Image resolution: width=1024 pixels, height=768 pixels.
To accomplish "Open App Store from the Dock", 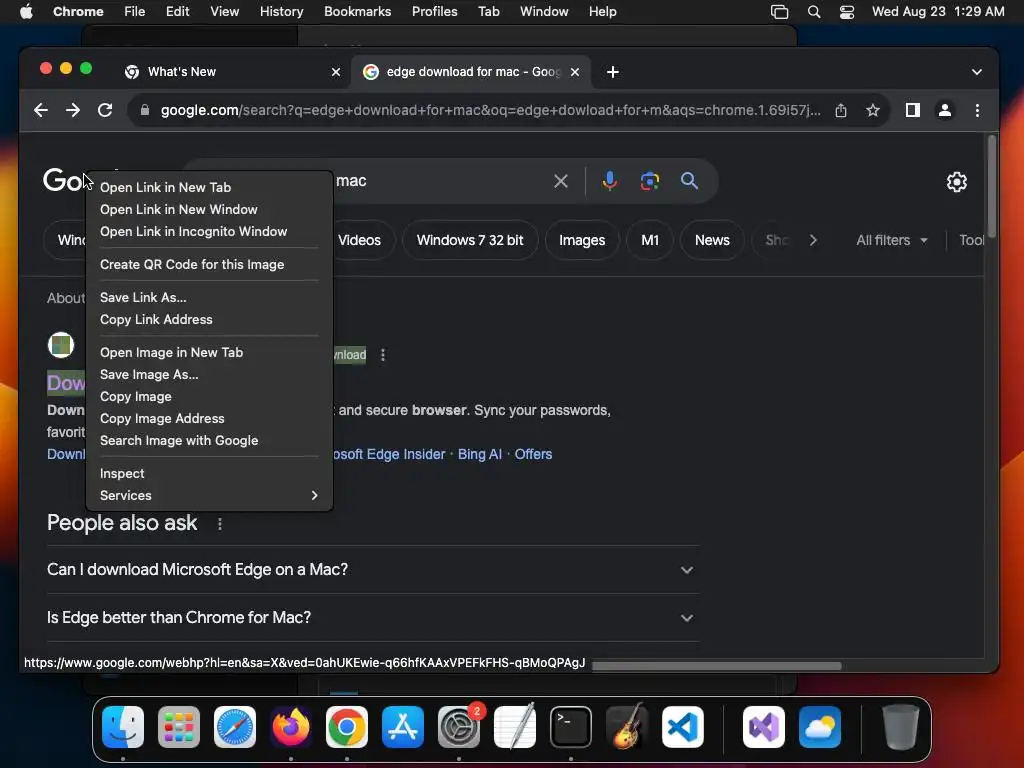I will [403, 727].
